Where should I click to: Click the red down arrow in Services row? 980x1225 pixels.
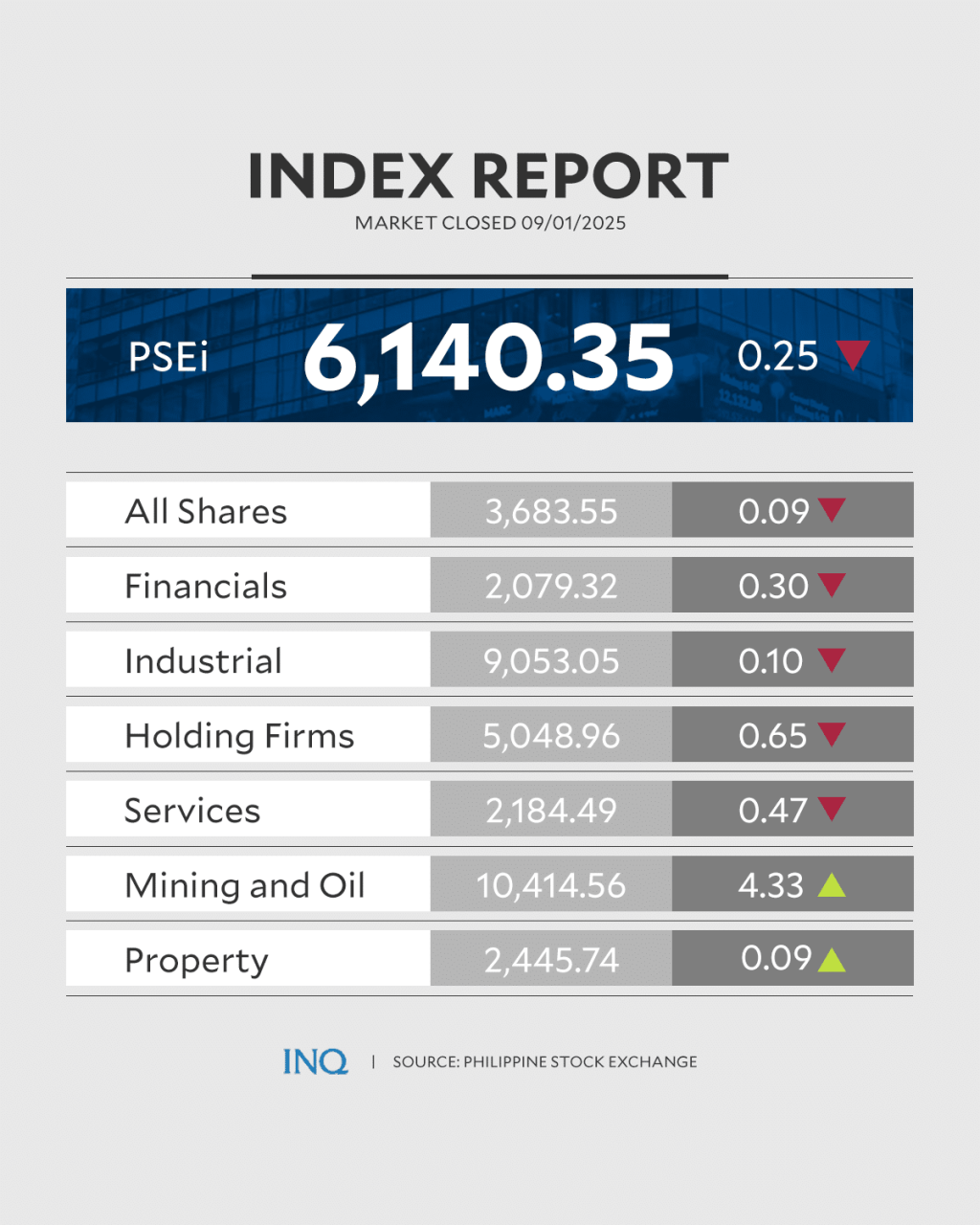pos(832,808)
